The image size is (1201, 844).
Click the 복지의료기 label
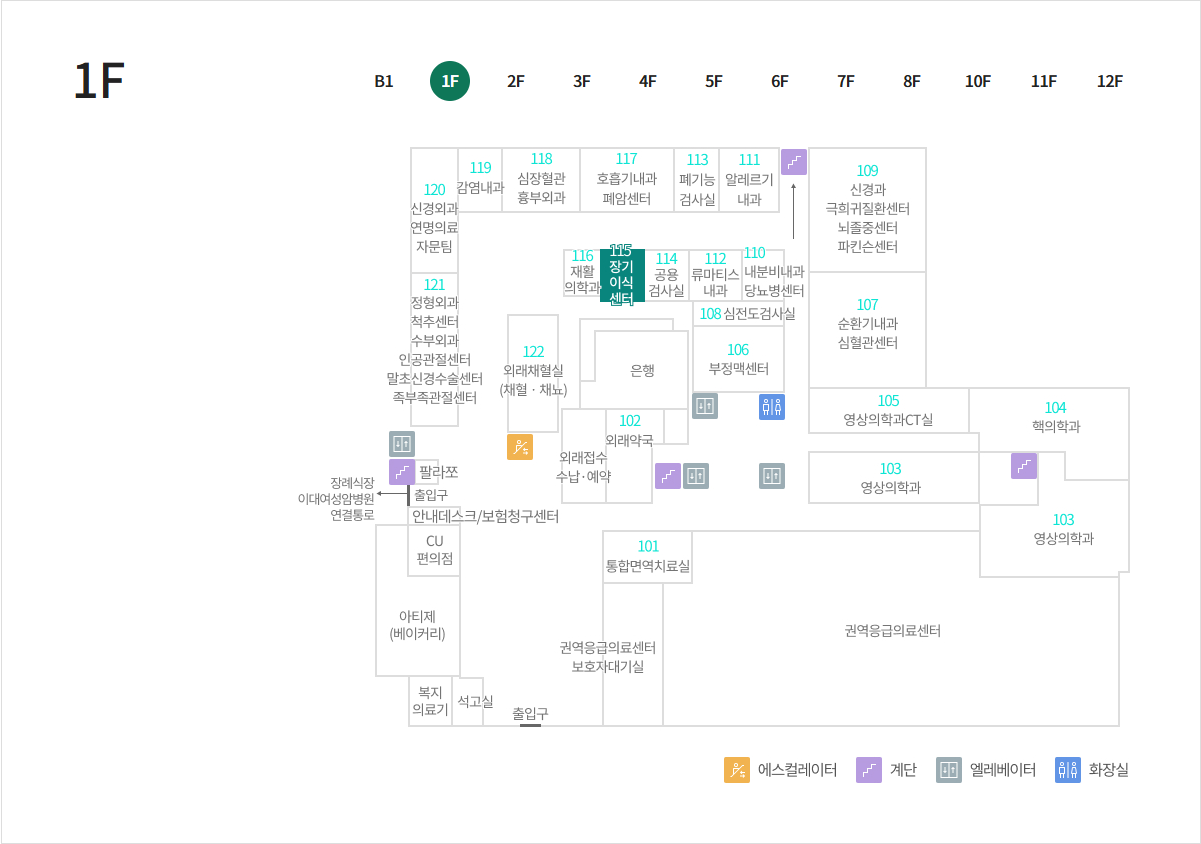430,701
